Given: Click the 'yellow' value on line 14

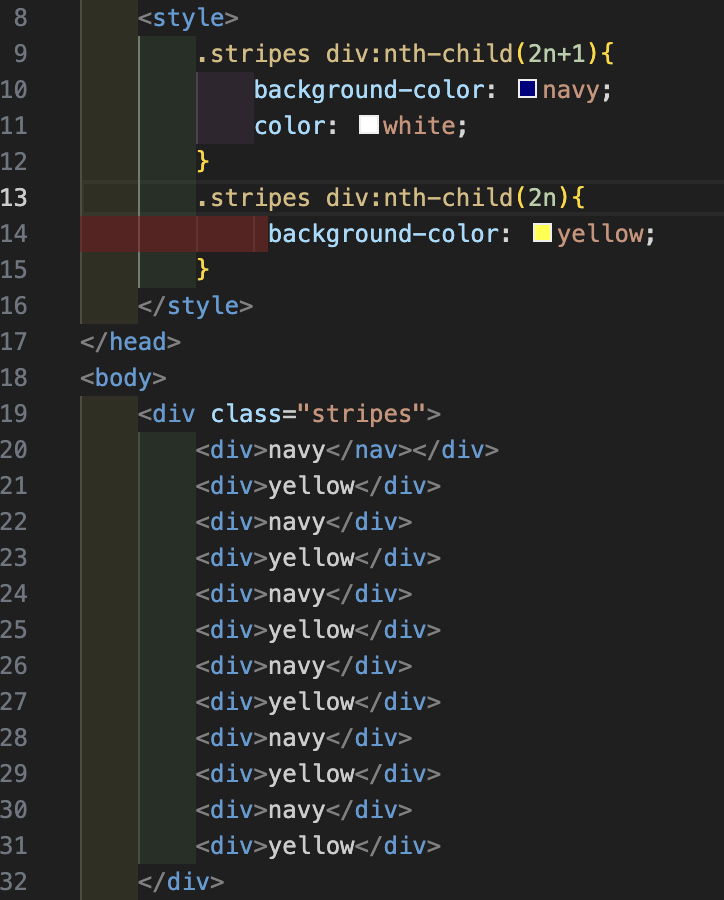Looking at the screenshot, I should [x=599, y=234].
